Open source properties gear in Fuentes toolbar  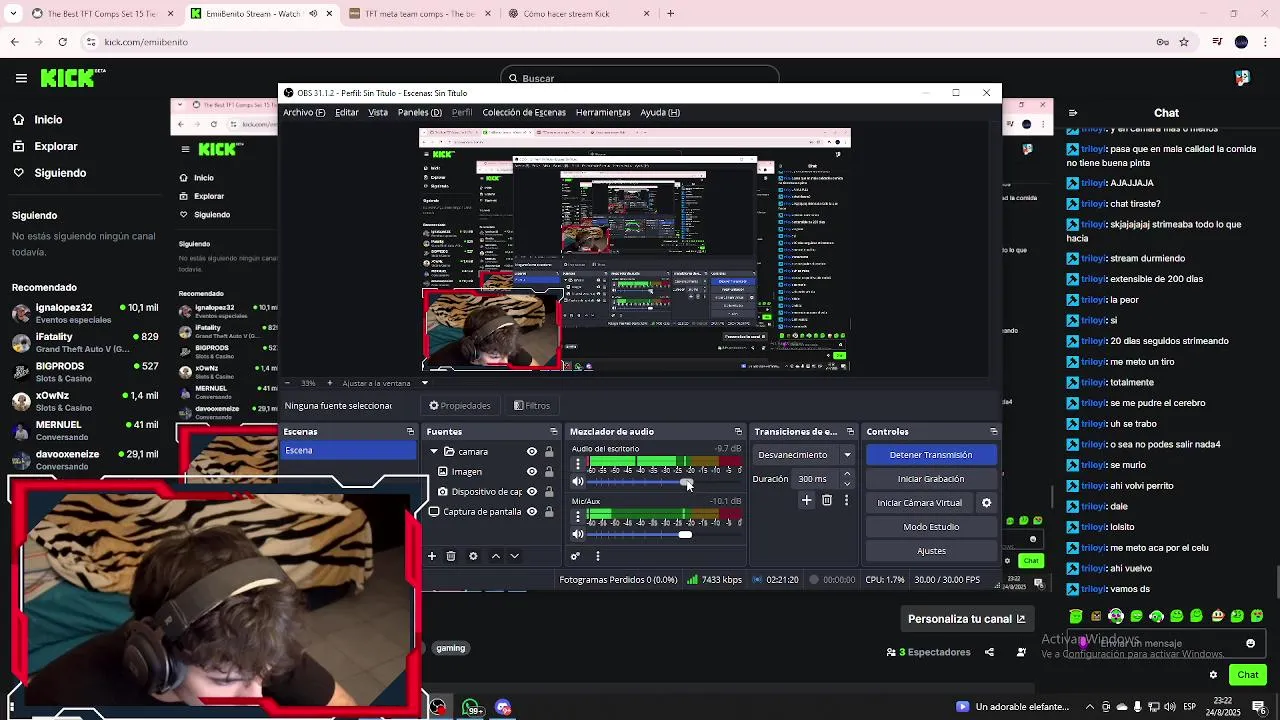click(473, 556)
